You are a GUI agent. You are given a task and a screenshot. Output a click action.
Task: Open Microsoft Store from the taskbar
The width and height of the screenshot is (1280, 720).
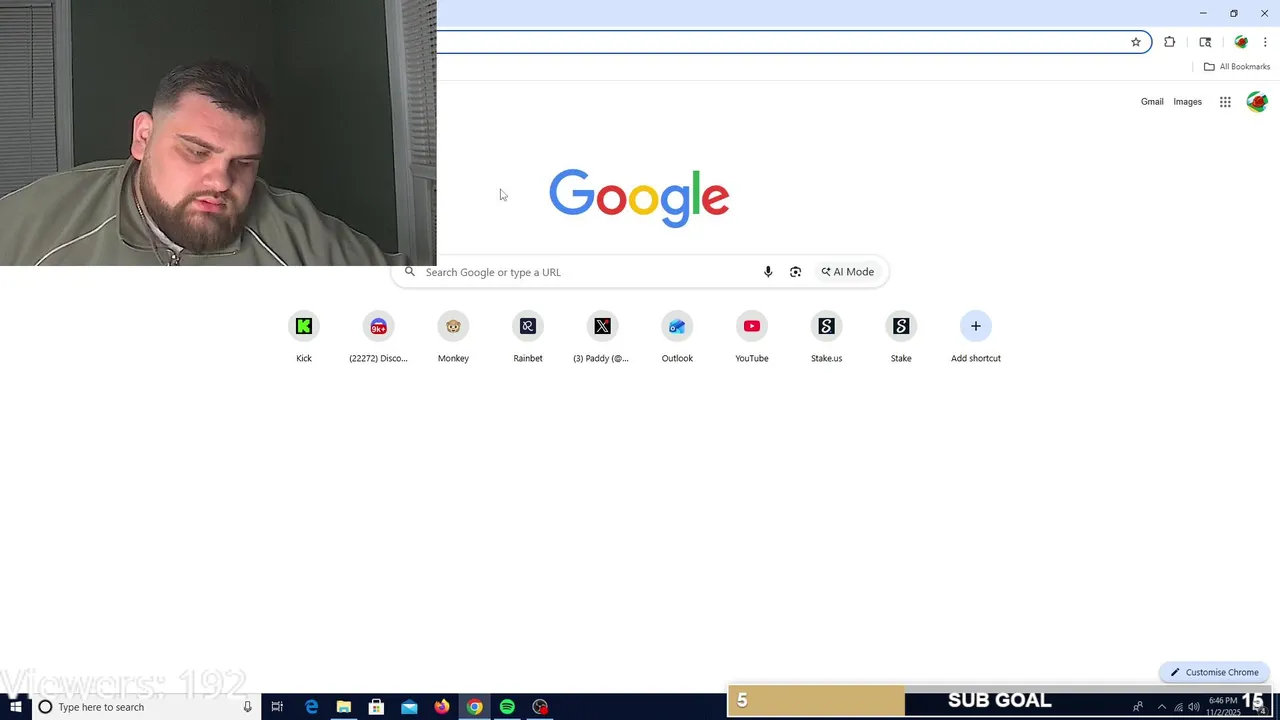pos(376,707)
